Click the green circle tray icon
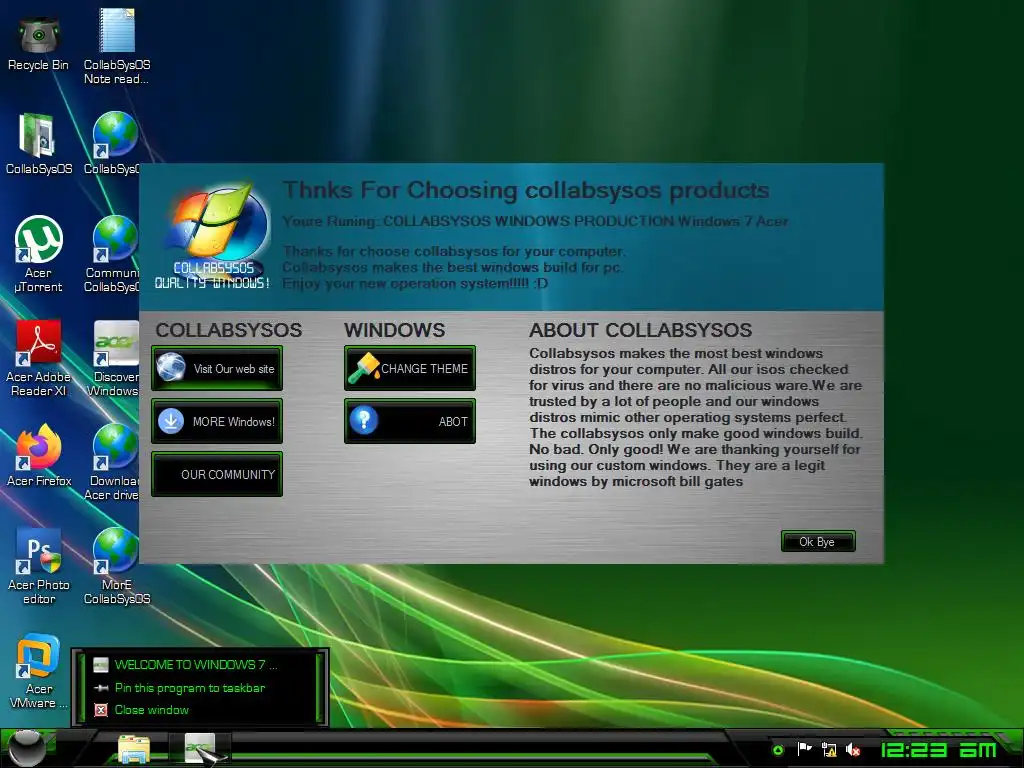Image resolution: width=1024 pixels, height=768 pixels. point(777,750)
